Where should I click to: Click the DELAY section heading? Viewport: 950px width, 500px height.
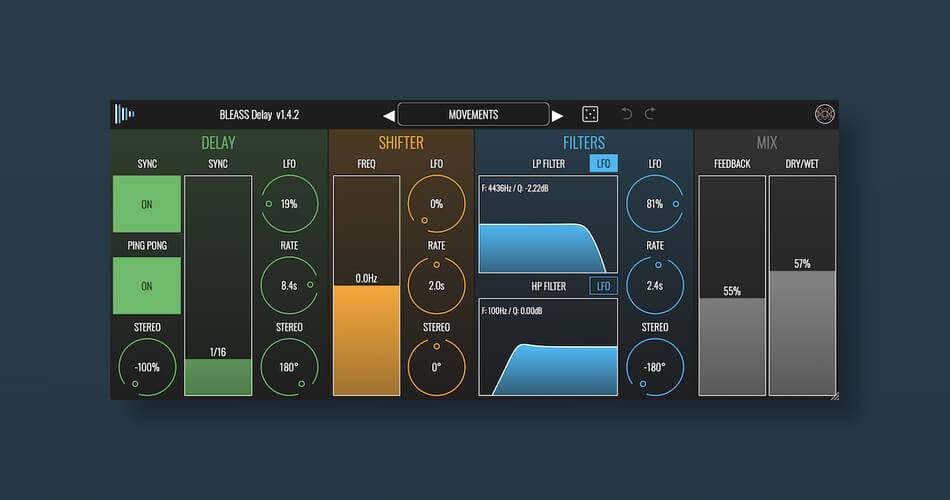[x=218, y=142]
